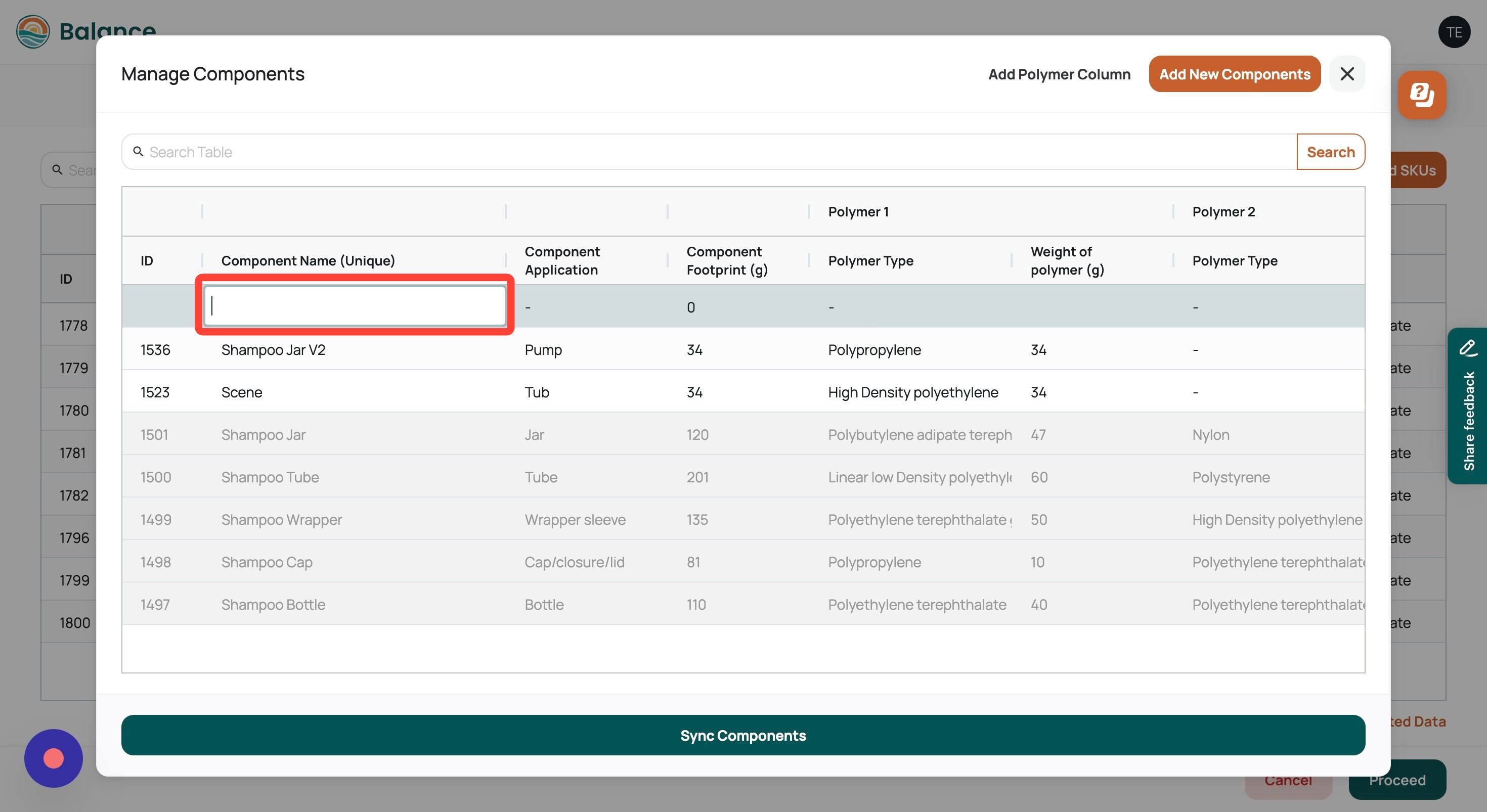This screenshot has width=1487, height=812.
Task: Click the empty Component Name input cell
Action: point(355,306)
